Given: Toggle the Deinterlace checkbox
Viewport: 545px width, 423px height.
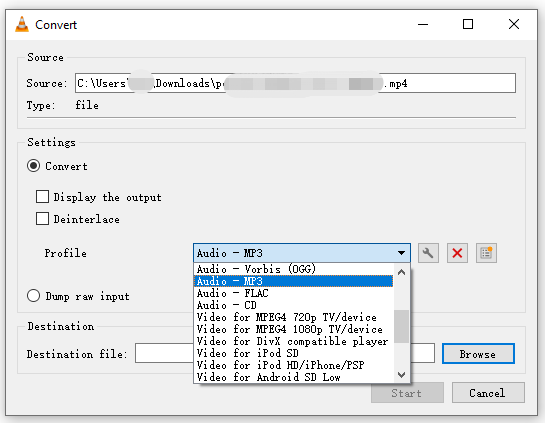Looking at the screenshot, I should click(42, 219).
